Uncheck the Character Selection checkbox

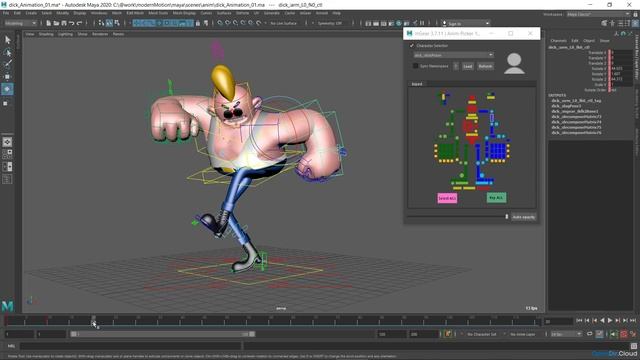412,46
